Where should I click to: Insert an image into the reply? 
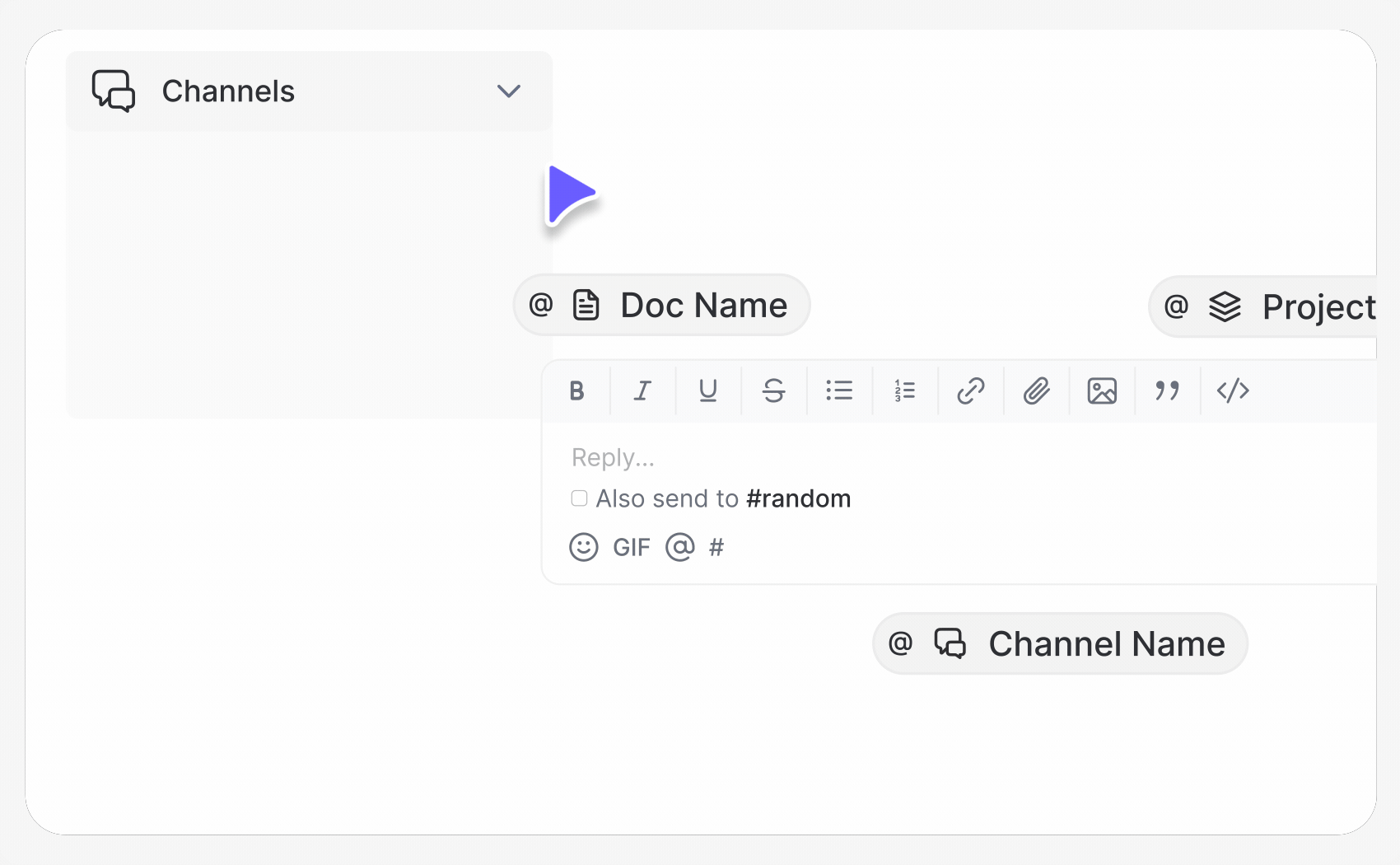1102,390
